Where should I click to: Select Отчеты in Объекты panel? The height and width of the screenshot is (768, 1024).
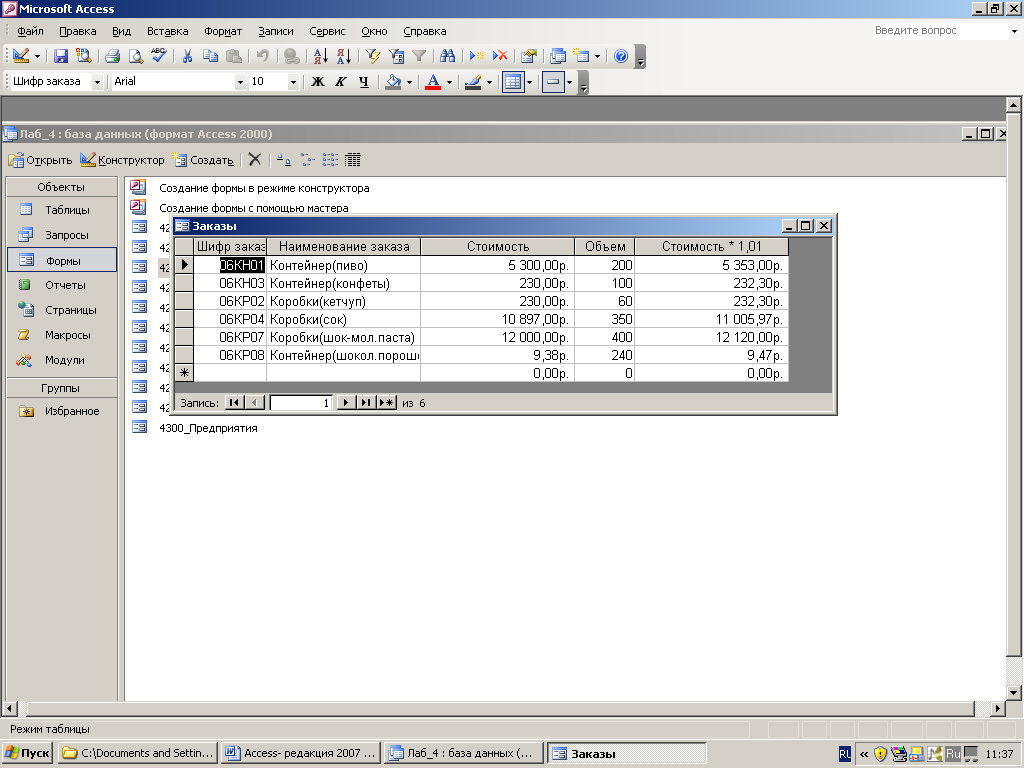(62, 285)
